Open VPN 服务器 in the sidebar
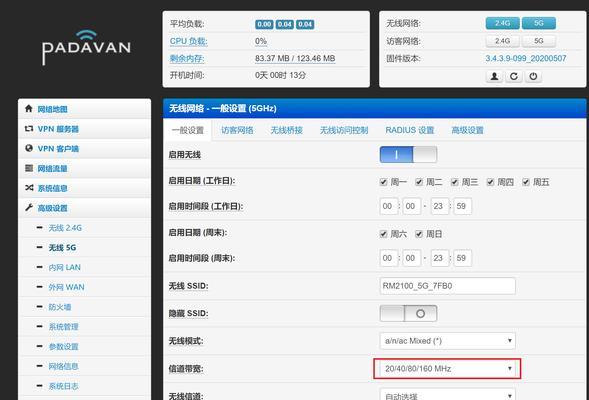Image resolution: width=589 pixels, height=400 pixels. tap(85, 129)
